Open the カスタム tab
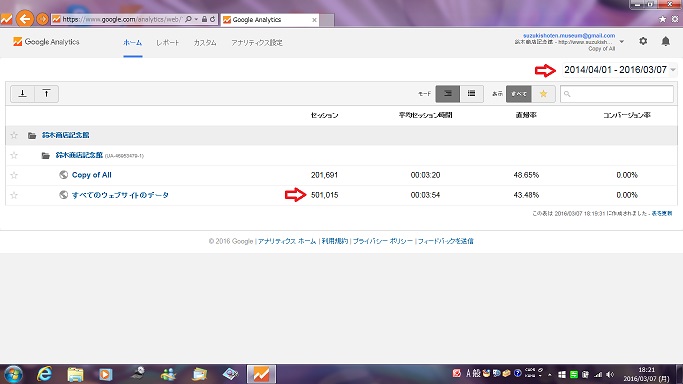Viewport: 683px width, 384px height. 205,43
